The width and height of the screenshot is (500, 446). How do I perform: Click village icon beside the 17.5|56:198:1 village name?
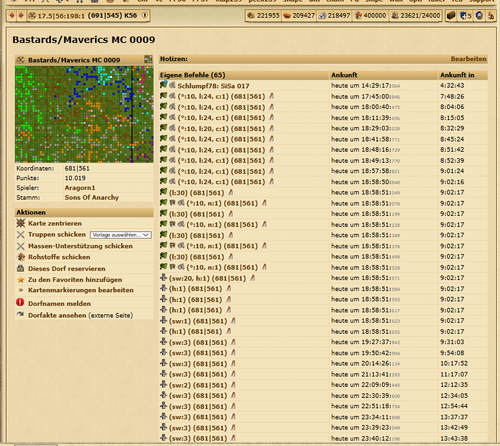pyautogui.click(x=32, y=15)
